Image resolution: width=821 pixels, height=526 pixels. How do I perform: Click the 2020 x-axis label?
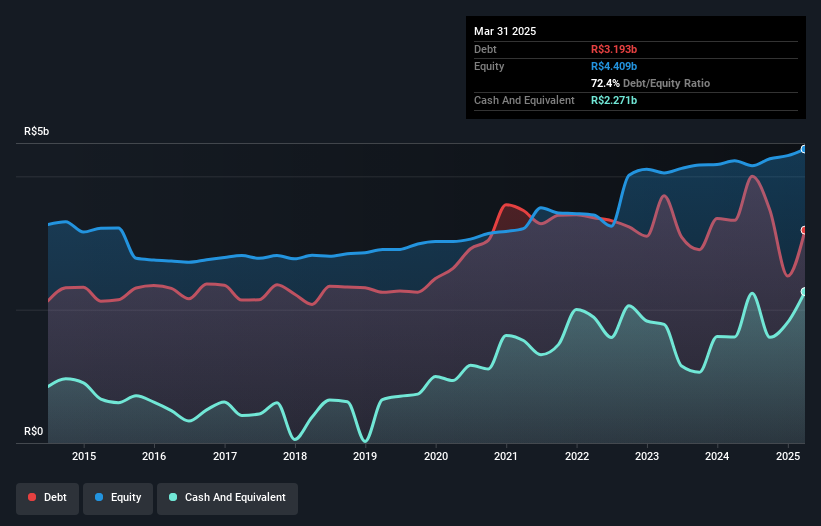(x=436, y=456)
